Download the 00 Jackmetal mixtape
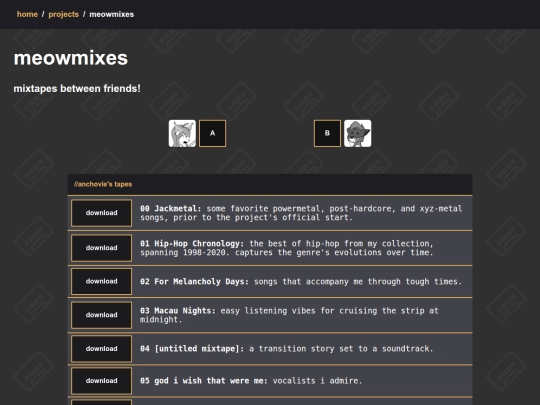540x405 pixels. point(101,213)
